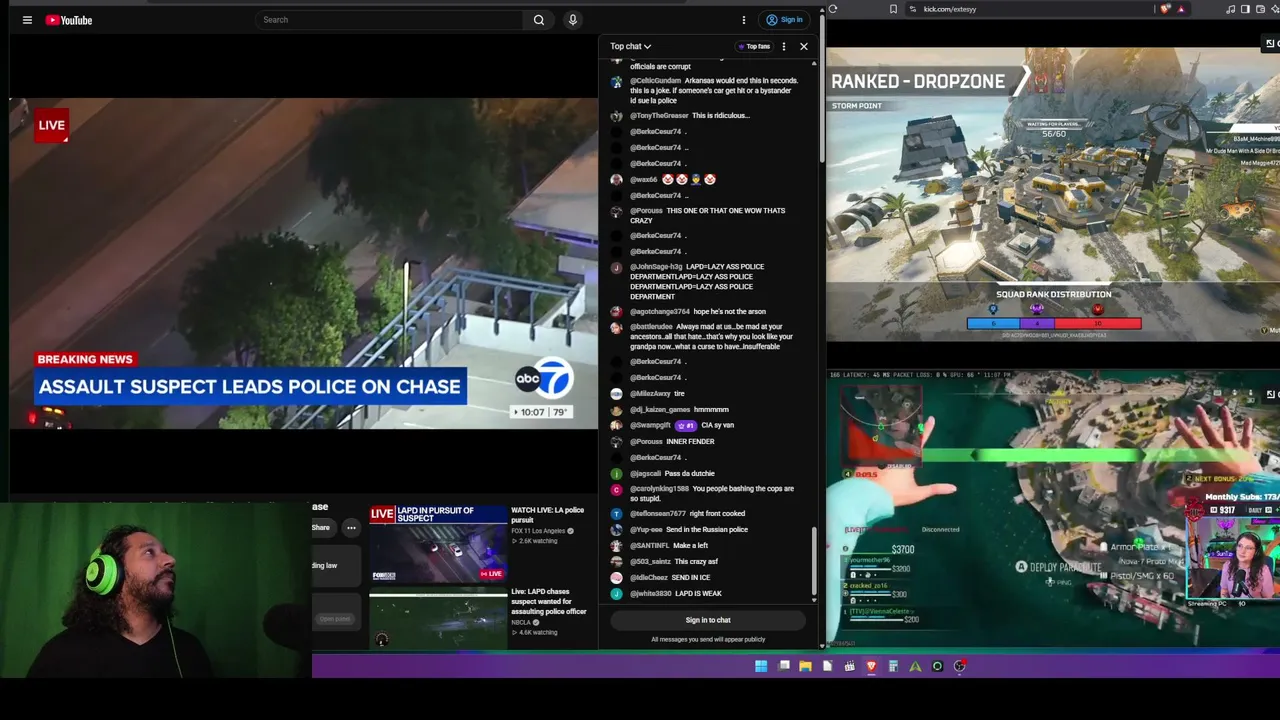Go to YouTube home via logo
This screenshot has width=1280, height=720.
(x=69, y=20)
